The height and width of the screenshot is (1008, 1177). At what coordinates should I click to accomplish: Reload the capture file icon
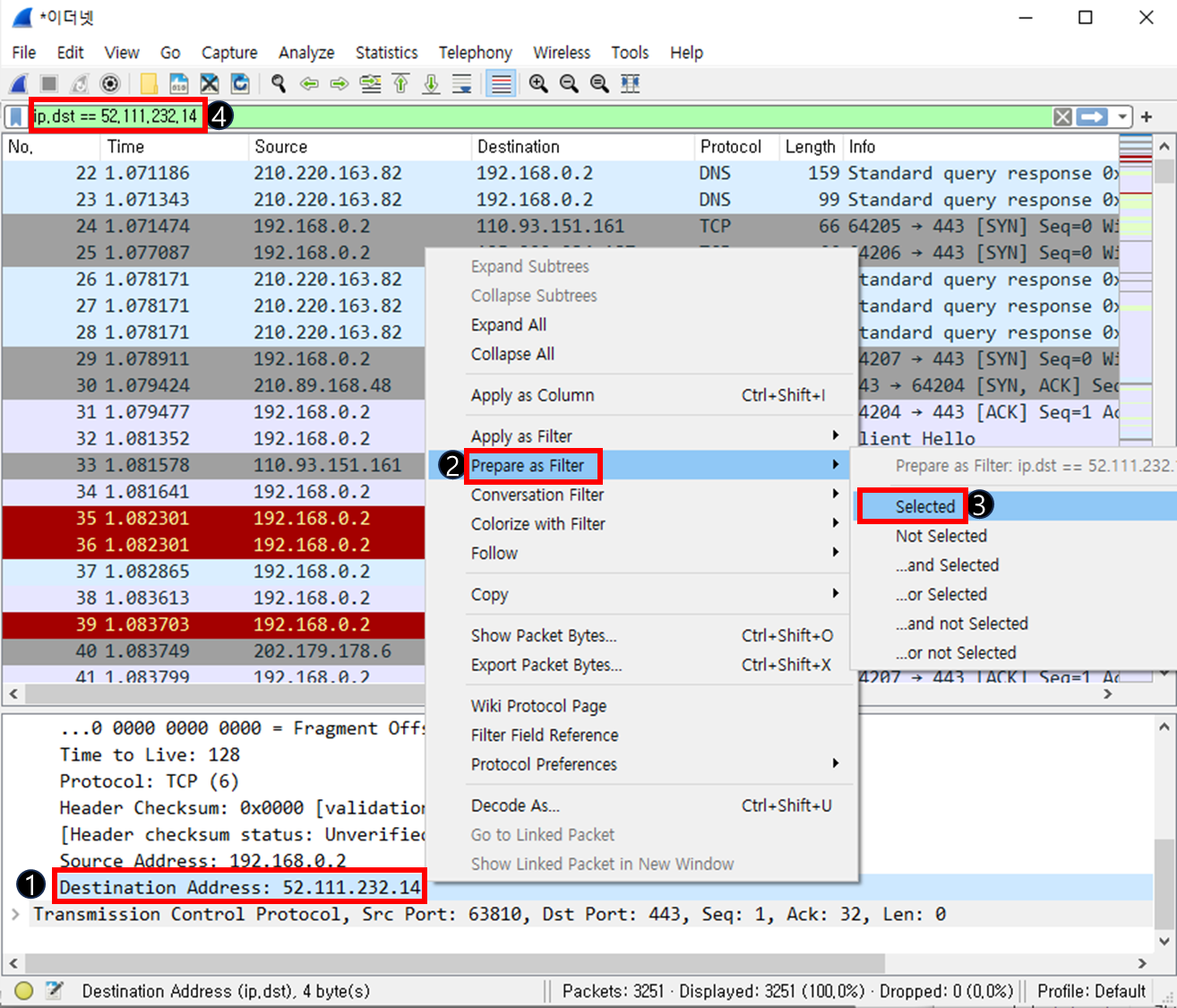(240, 84)
